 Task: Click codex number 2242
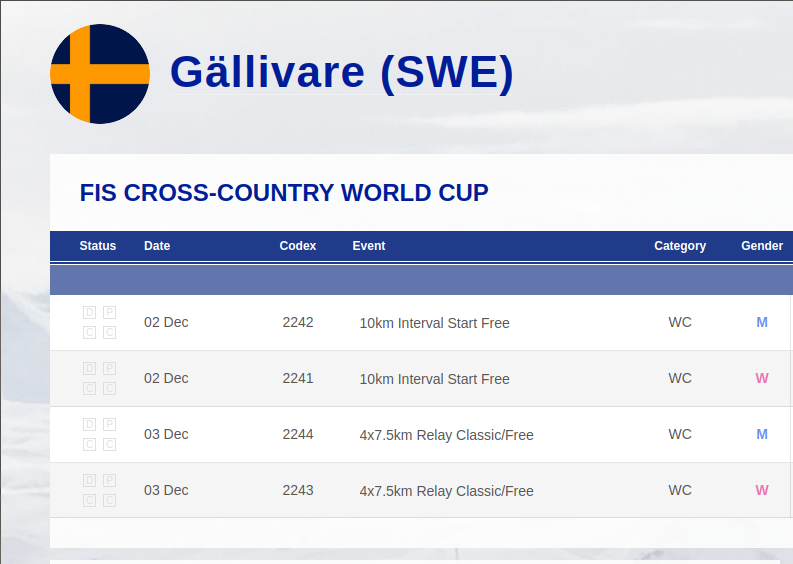coord(298,323)
